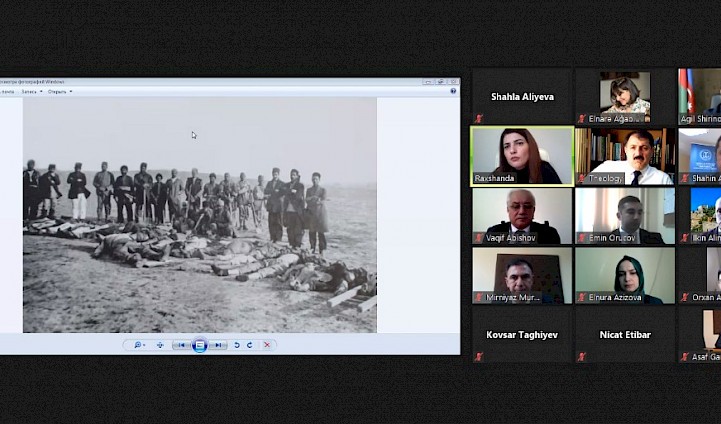Open the help icon in photo viewer toolbar
This screenshot has height=424, width=721.
[x=453, y=91]
